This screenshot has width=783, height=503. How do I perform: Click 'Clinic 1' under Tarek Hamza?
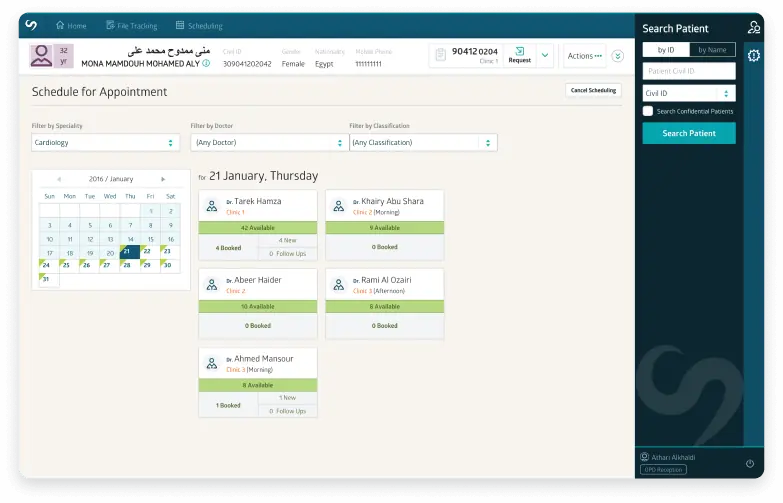pyautogui.click(x=235, y=212)
